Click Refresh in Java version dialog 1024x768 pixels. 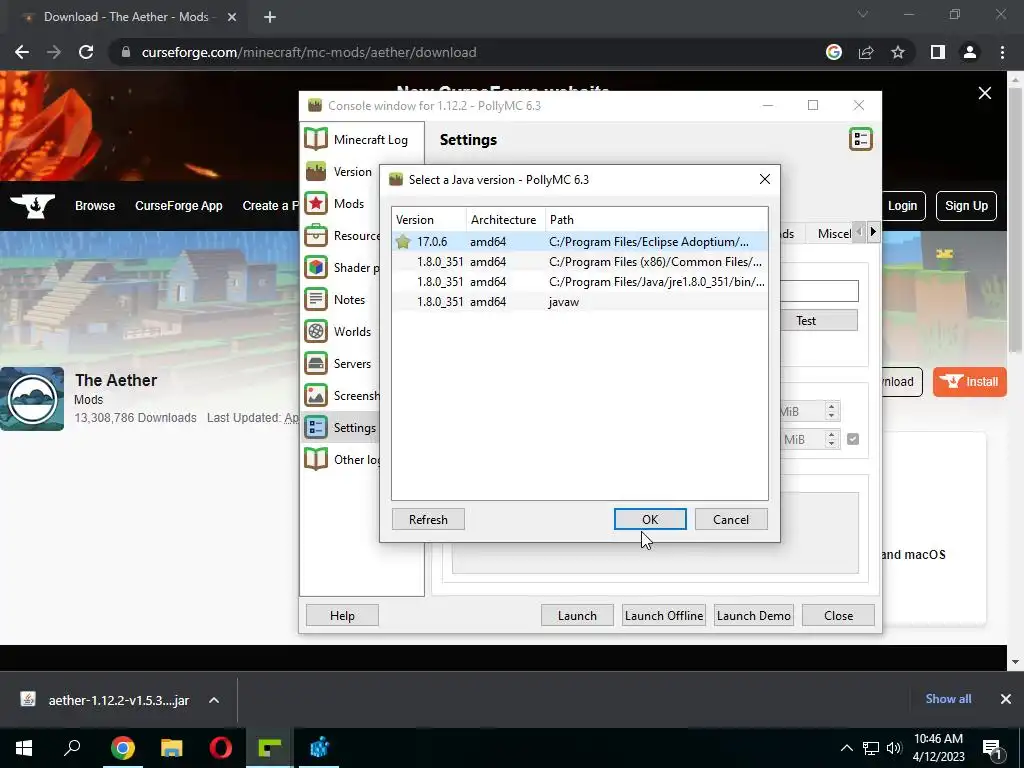[x=428, y=520]
